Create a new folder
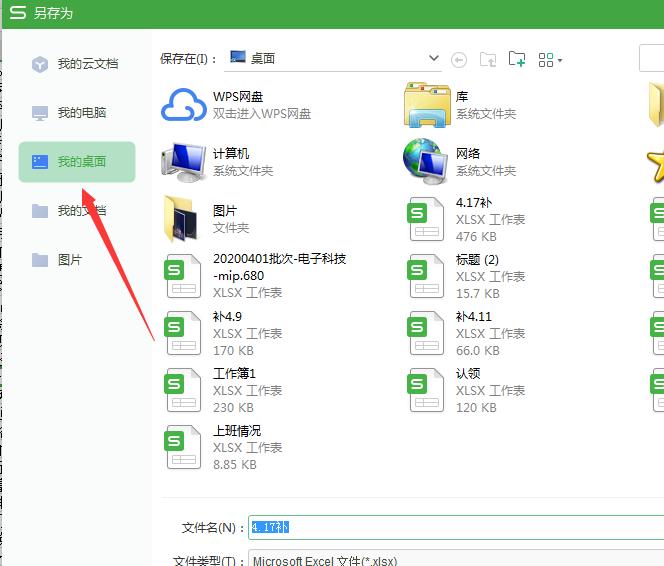 click(x=517, y=59)
